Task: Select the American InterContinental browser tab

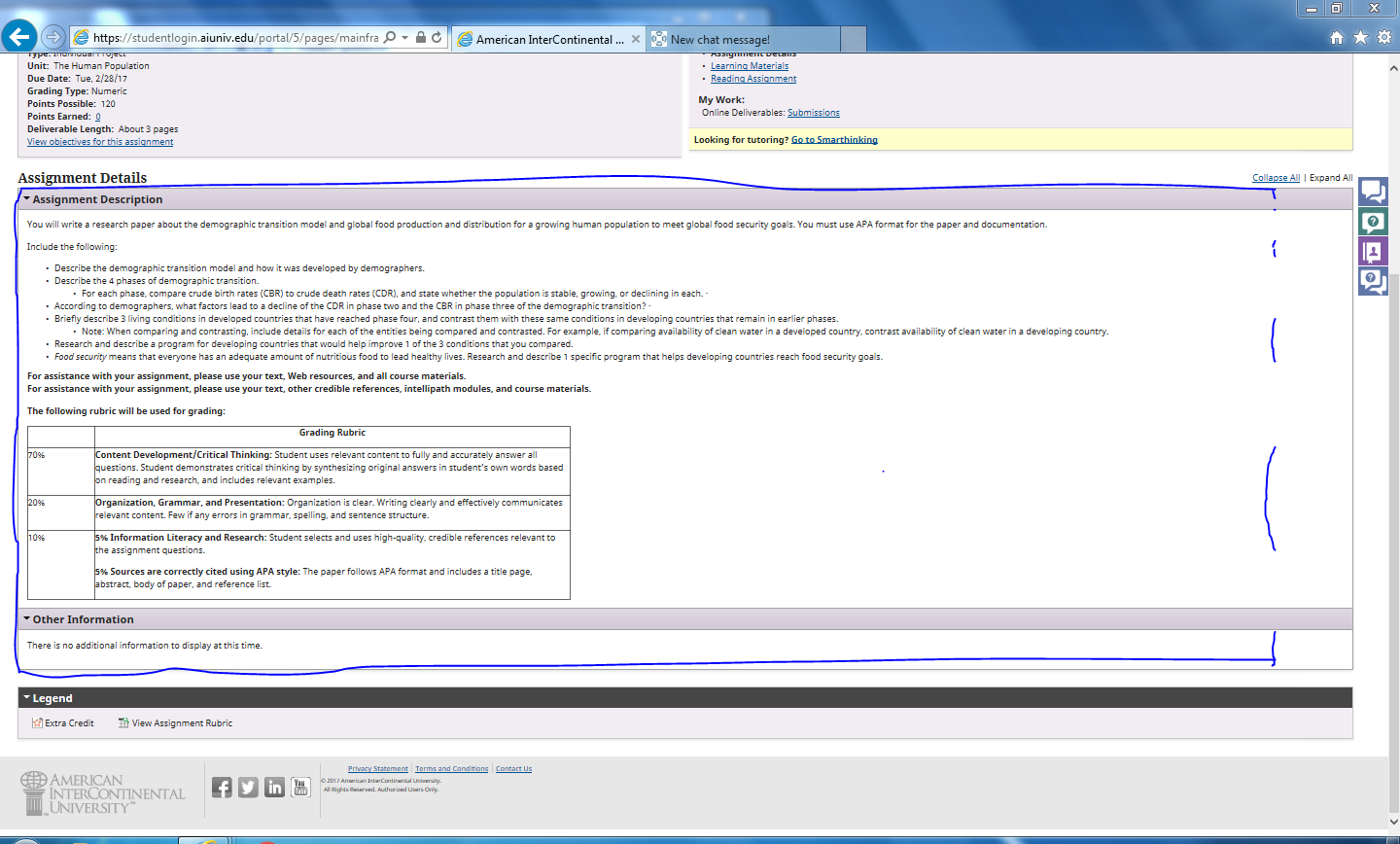Action: click(543, 39)
